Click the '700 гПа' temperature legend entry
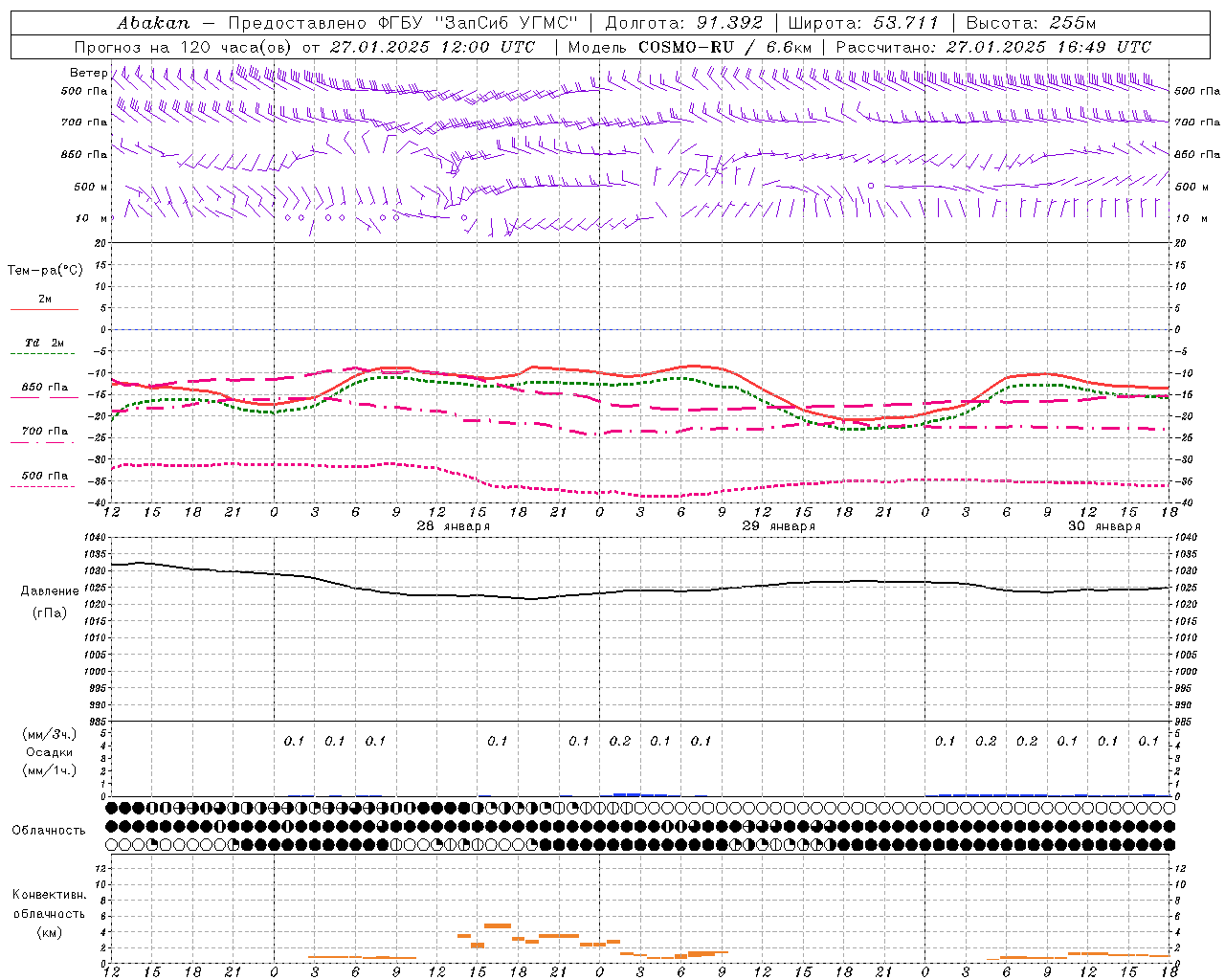This screenshot has width=1225, height=980. pyautogui.click(x=45, y=431)
